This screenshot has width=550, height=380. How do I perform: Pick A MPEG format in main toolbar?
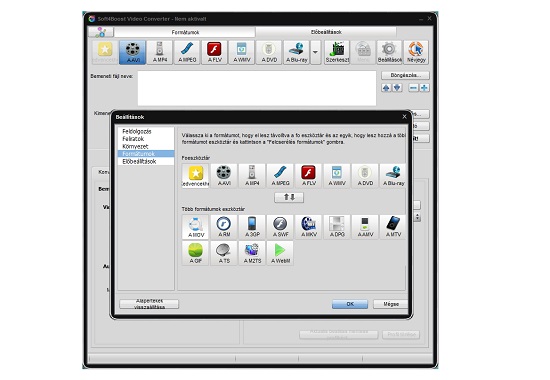click(x=187, y=52)
